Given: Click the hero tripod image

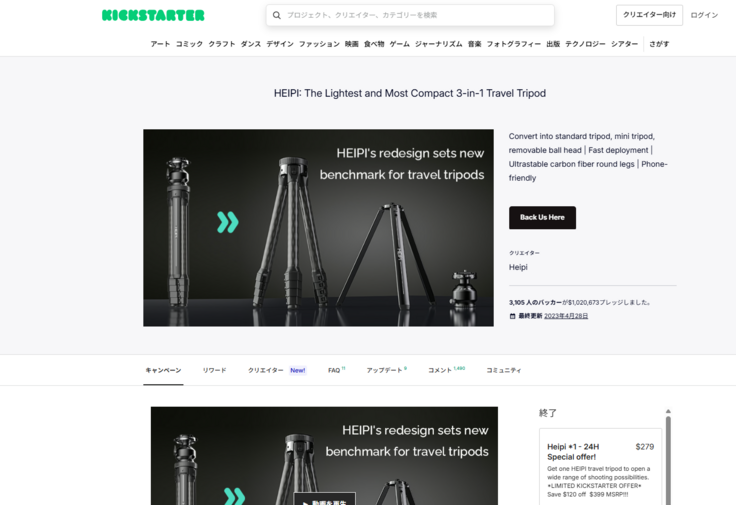Looking at the screenshot, I should tap(318, 228).
